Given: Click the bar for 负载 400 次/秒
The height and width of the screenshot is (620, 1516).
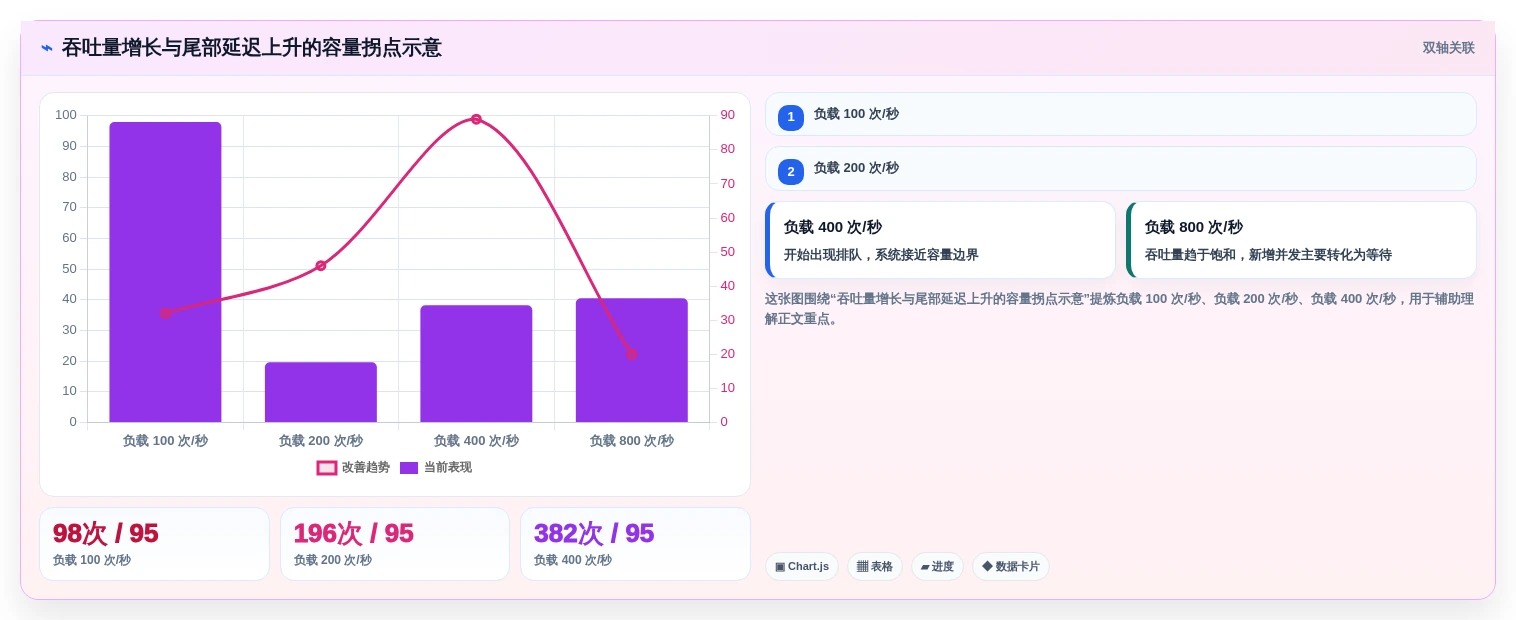Looking at the screenshot, I should (476, 364).
